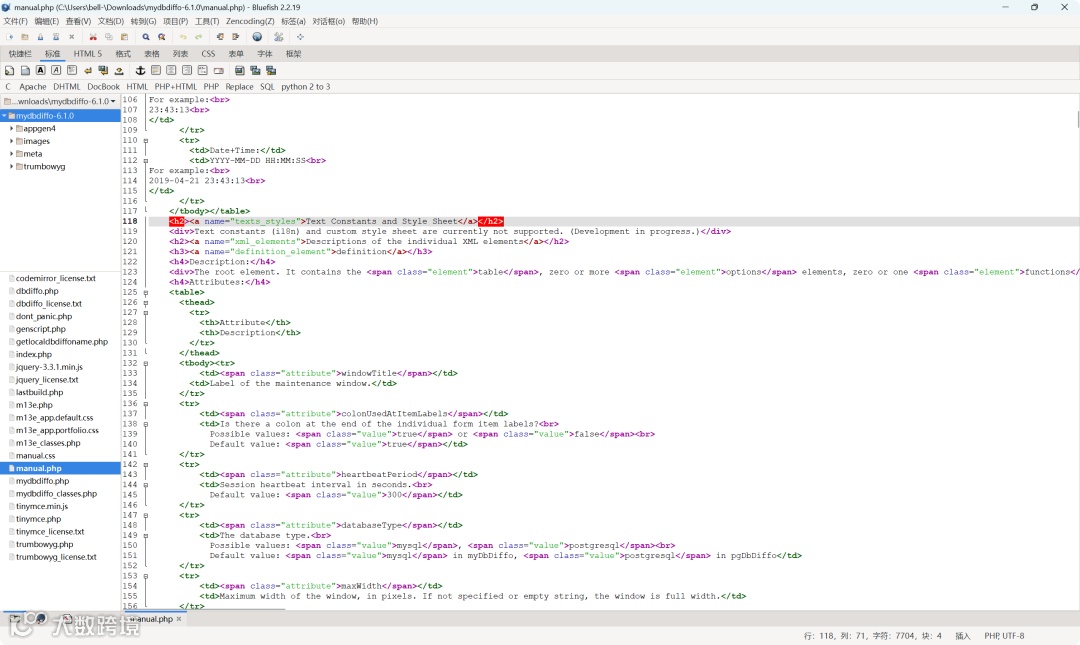The width and height of the screenshot is (1080, 645).
Task: Open python 2 to 3 snippets
Action: 305,87
